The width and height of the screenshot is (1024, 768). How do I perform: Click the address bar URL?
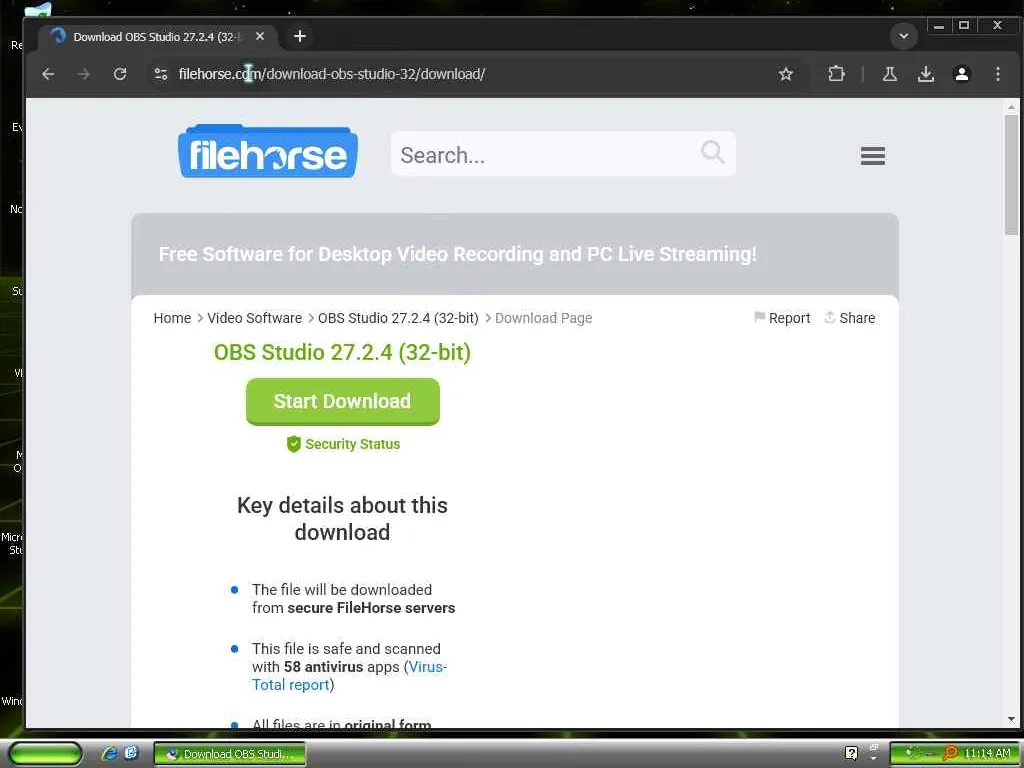pos(332,74)
